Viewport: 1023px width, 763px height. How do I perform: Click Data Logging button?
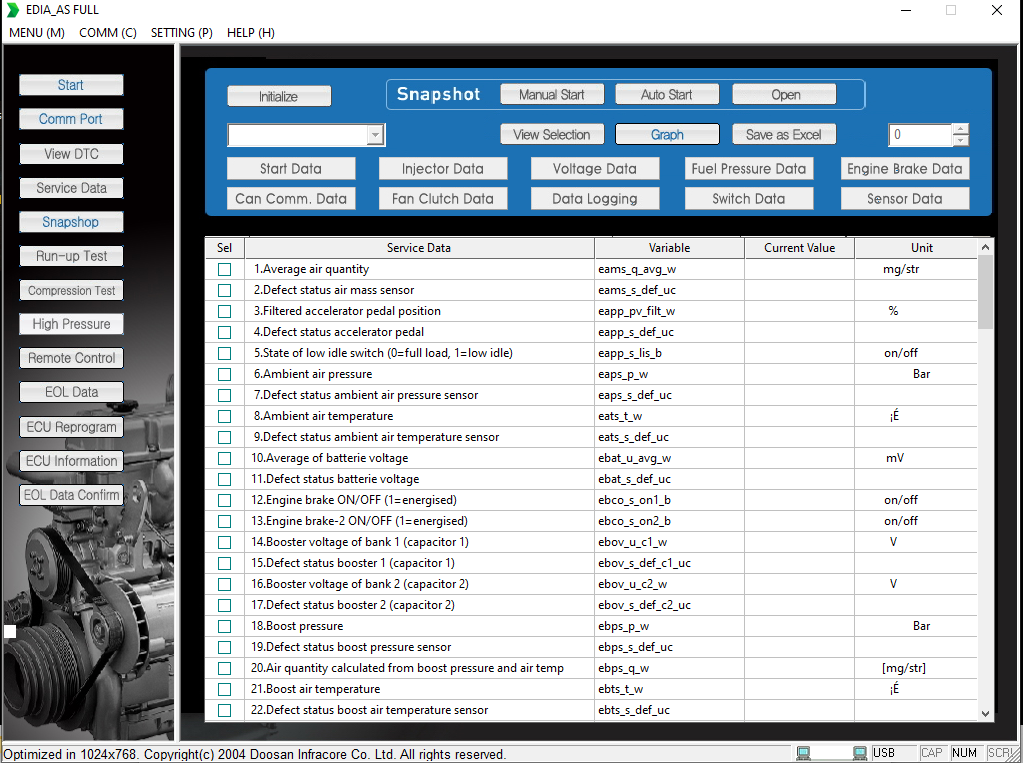(x=595, y=198)
